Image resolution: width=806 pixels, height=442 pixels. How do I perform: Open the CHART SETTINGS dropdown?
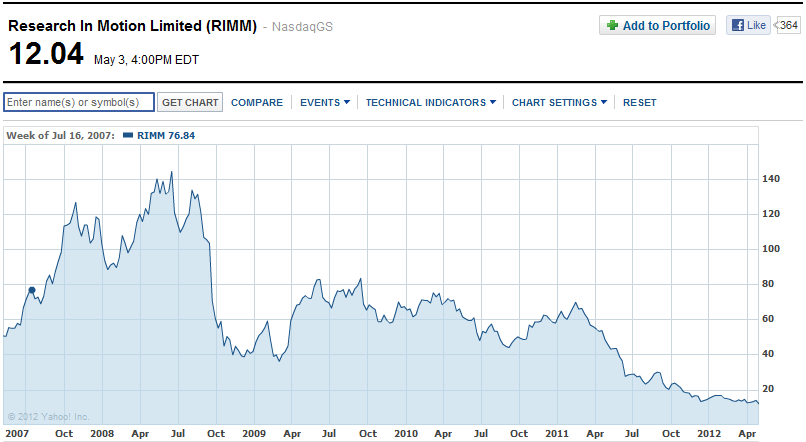(559, 103)
